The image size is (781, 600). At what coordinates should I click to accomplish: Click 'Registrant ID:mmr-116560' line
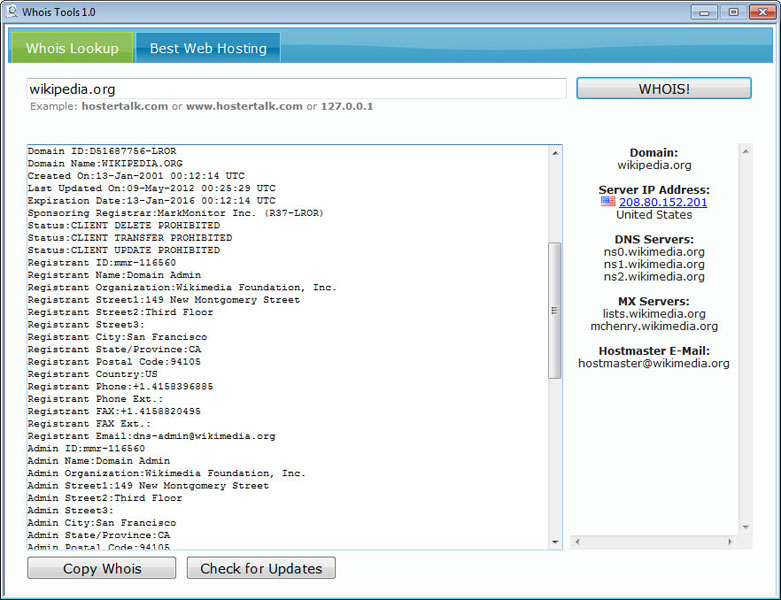click(x=102, y=262)
